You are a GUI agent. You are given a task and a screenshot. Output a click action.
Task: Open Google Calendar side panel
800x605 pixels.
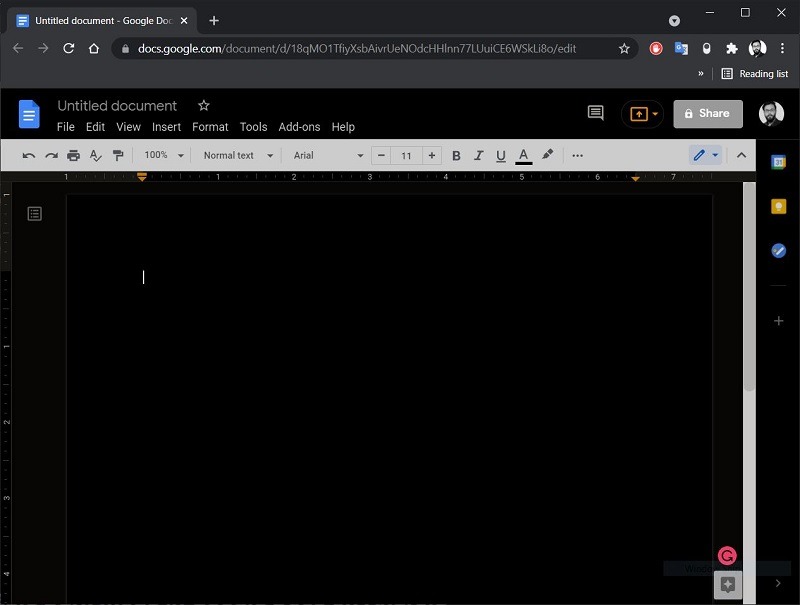(779, 162)
